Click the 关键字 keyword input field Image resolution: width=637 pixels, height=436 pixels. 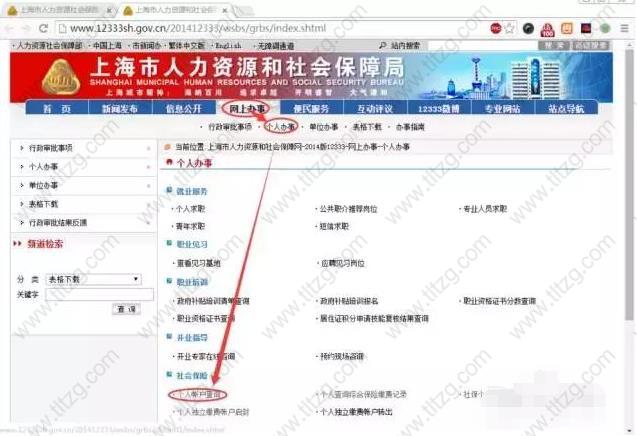pyautogui.click(x=100, y=295)
